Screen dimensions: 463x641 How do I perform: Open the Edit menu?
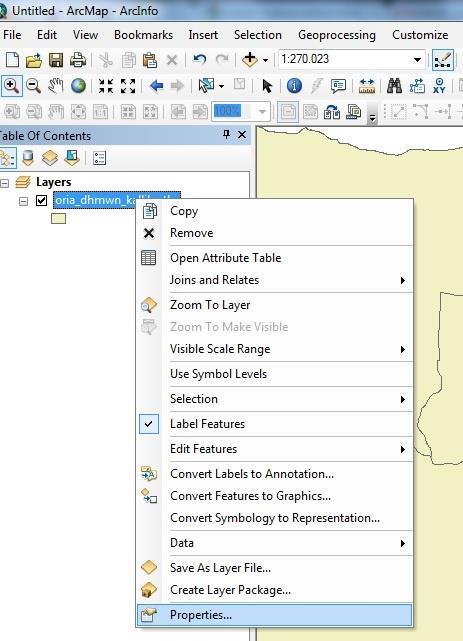[x=47, y=35]
